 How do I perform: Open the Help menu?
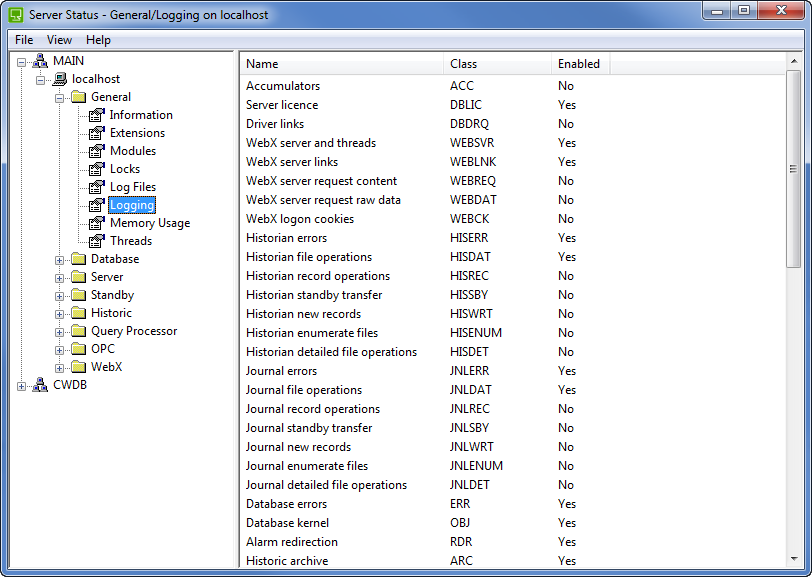pos(98,40)
